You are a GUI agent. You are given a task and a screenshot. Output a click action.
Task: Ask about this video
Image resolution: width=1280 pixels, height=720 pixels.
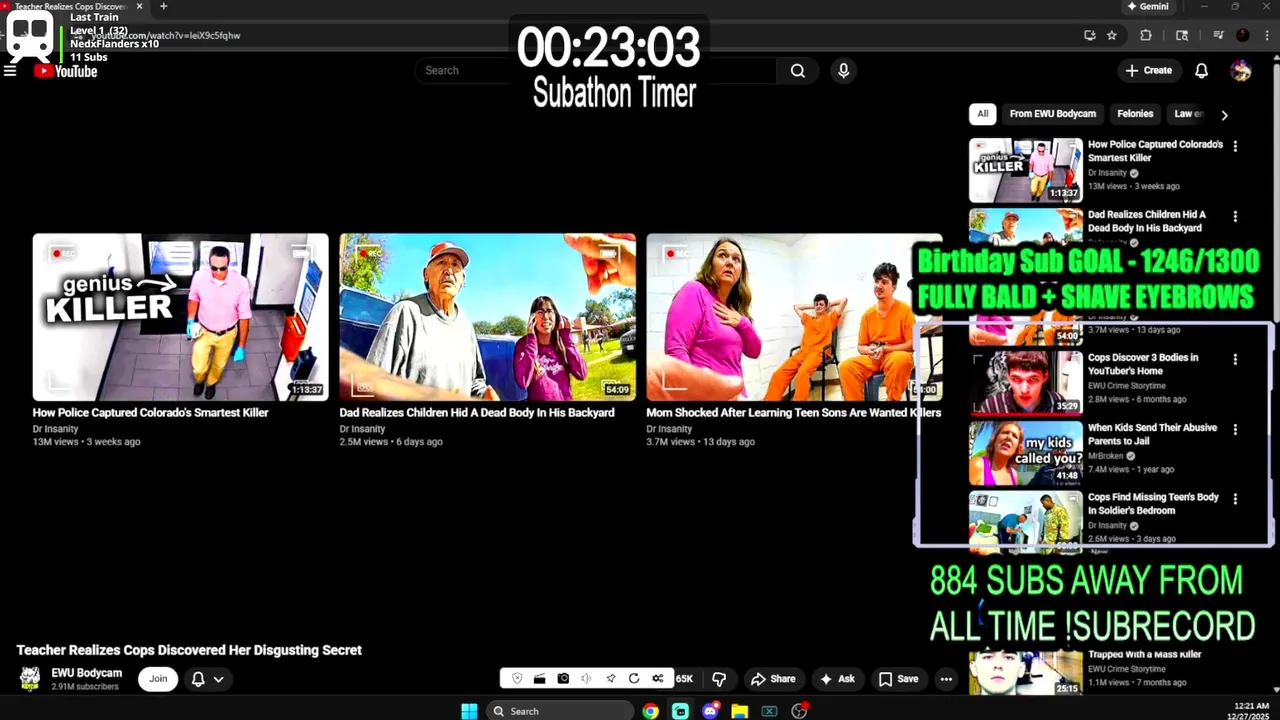(x=837, y=679)
